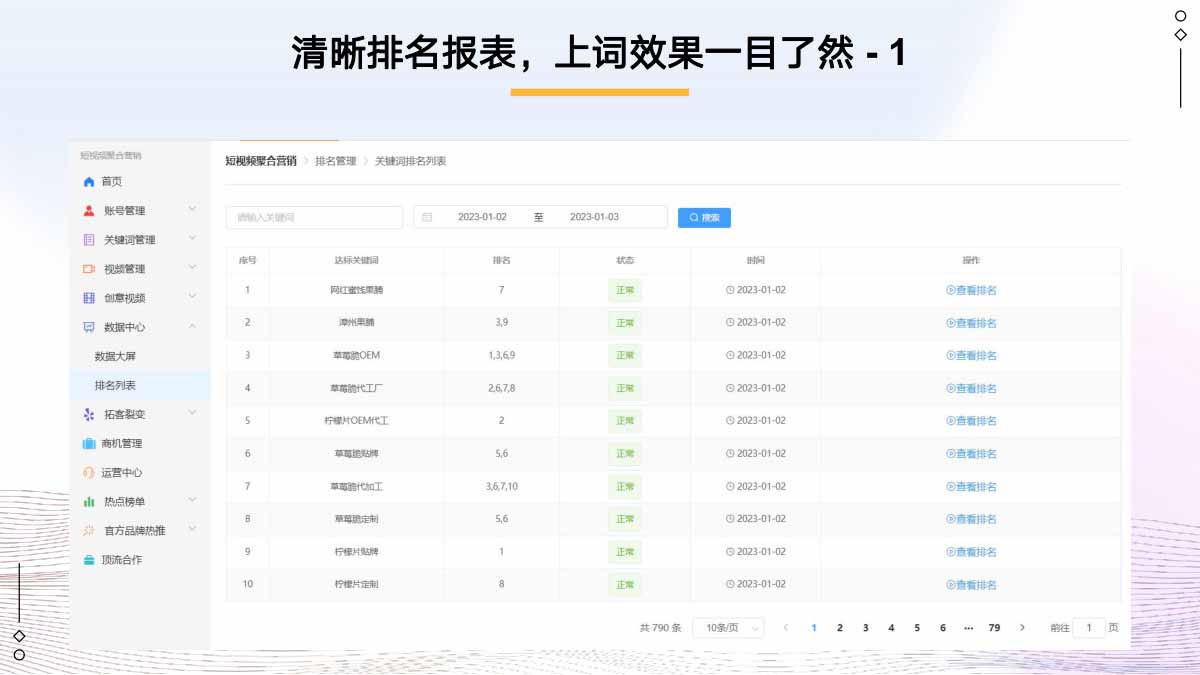Expand the 官方品牌热推 menu chevron
Viewport: 1200px width, 675px height.
click(x=192, y=529)
